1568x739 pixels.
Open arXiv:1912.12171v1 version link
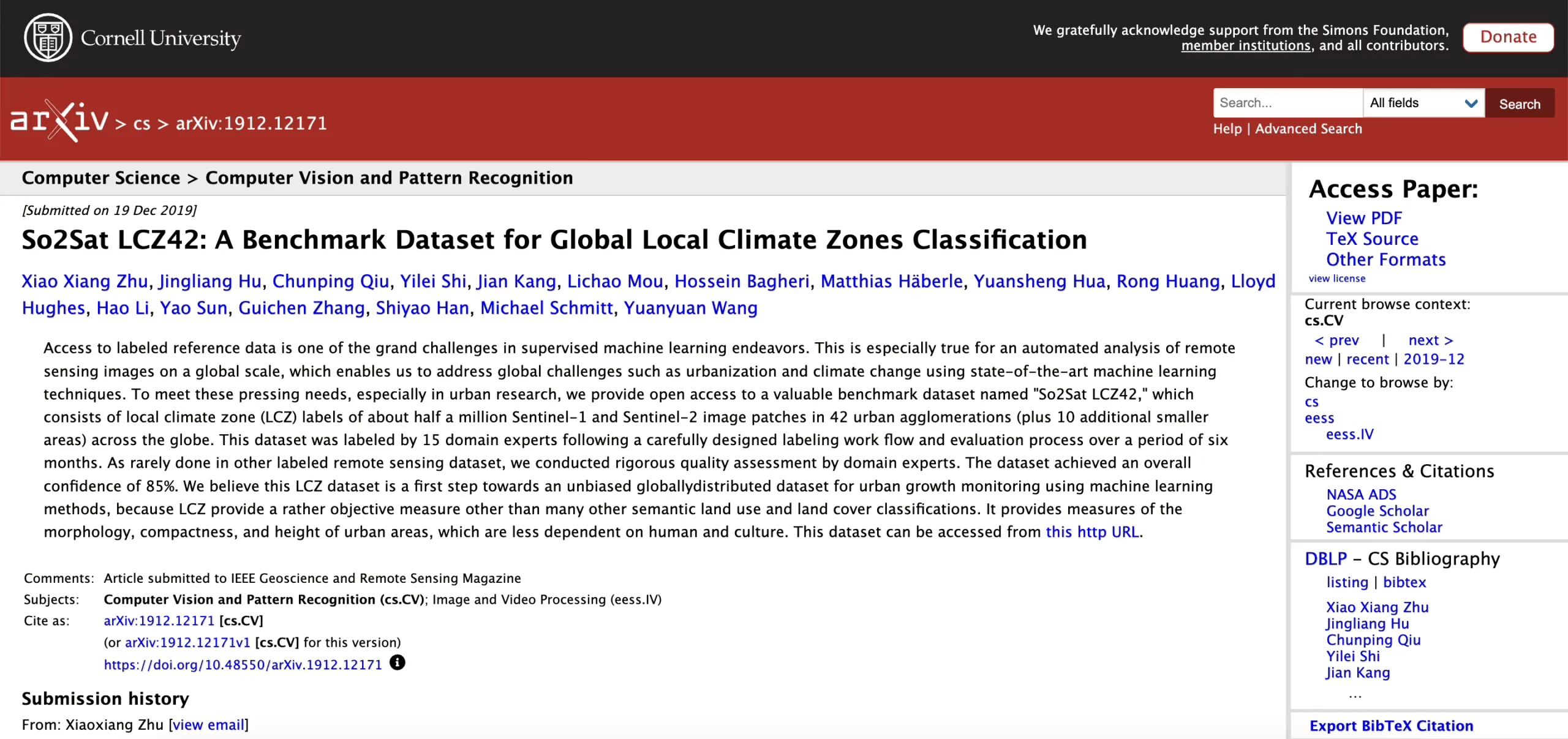coord(187,642)
